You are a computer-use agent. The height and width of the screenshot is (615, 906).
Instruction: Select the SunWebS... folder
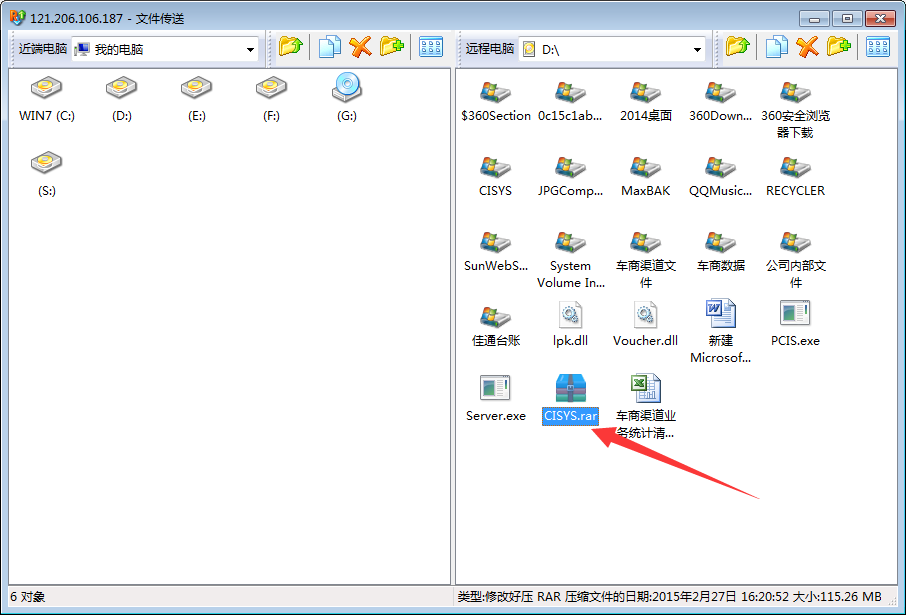click(x=496, y=252)
